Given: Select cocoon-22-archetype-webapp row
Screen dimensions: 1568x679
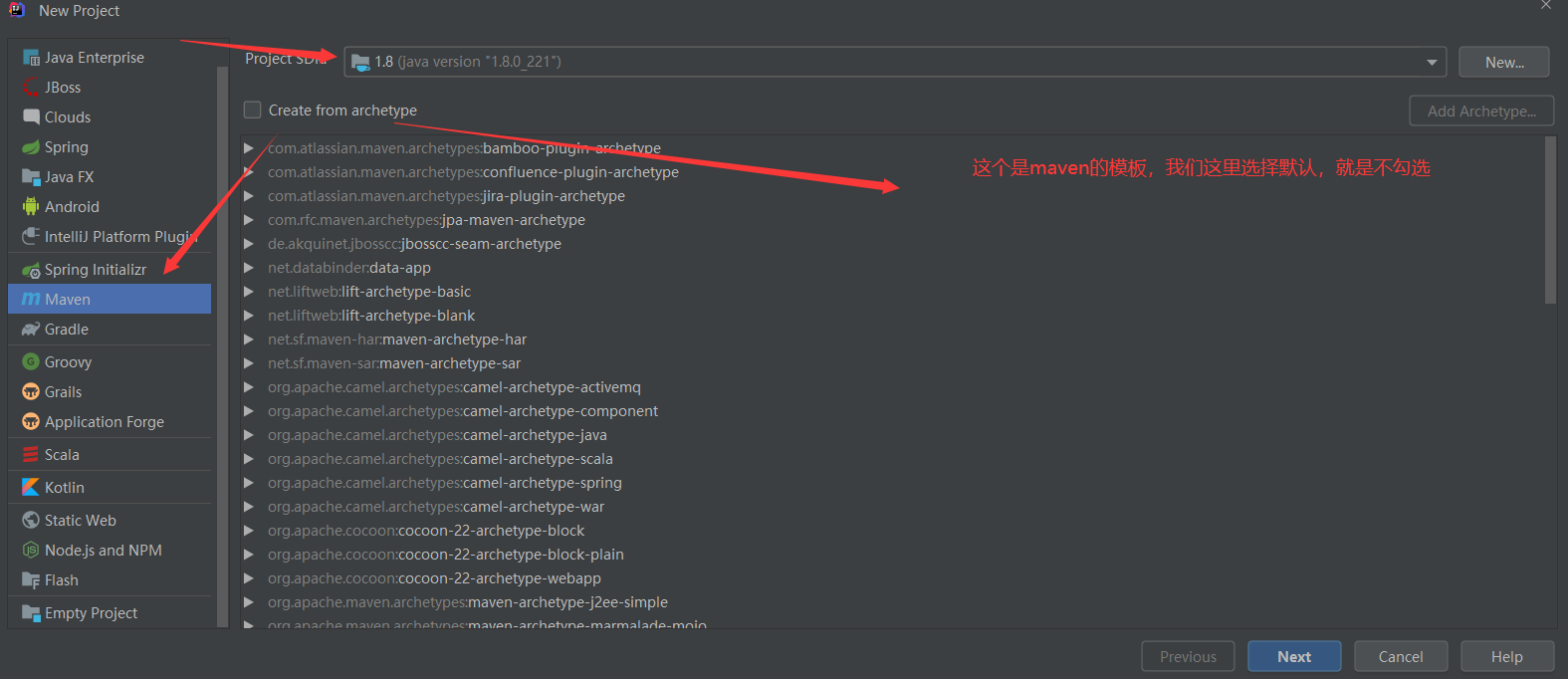Looking at the screenshot, I should point(892,578).
